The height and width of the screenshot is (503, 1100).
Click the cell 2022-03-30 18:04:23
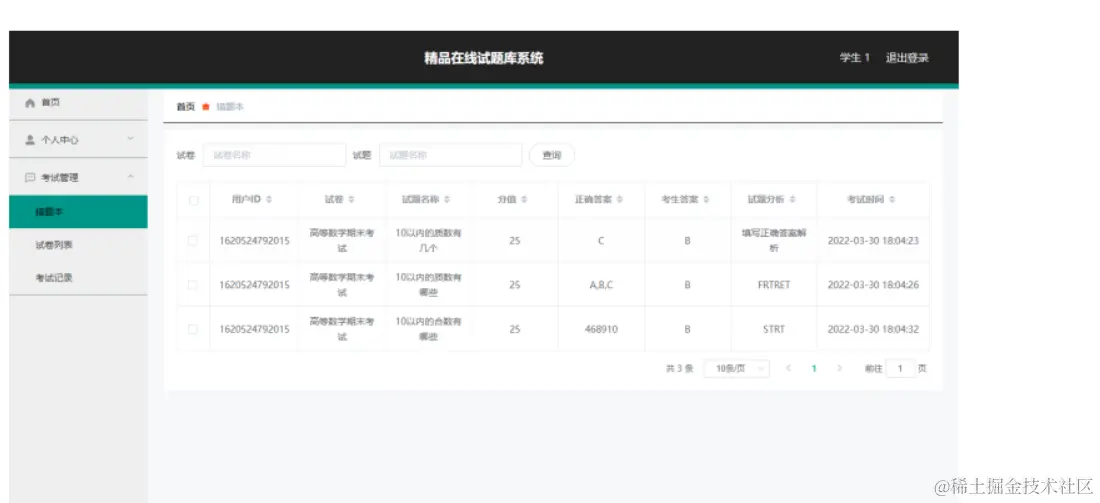[873, 241]
